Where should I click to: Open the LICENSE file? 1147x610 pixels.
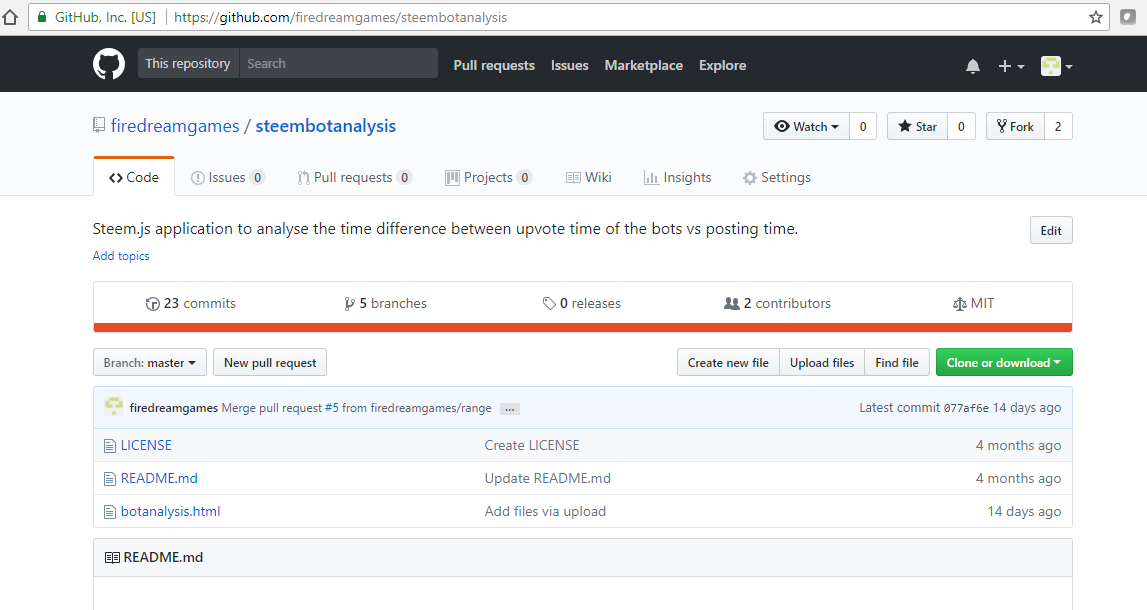point(146,445)
